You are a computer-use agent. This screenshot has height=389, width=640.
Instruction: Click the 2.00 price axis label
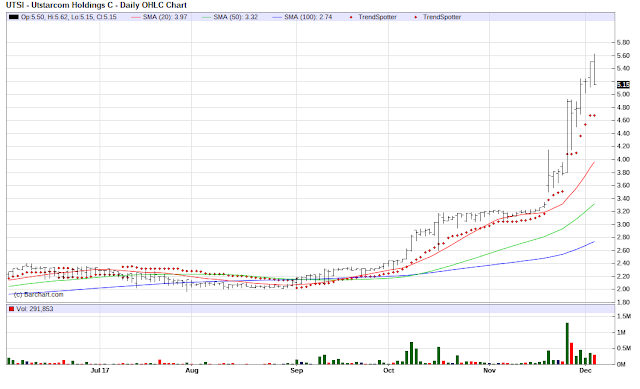(623, 289)
